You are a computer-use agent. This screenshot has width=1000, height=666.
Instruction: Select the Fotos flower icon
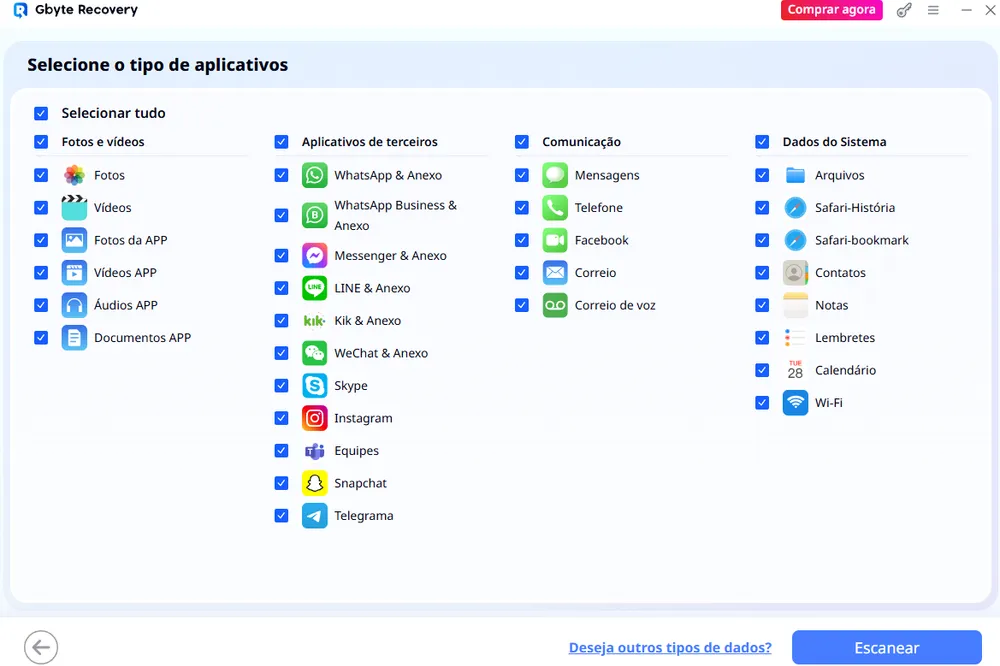pos(74,175)
